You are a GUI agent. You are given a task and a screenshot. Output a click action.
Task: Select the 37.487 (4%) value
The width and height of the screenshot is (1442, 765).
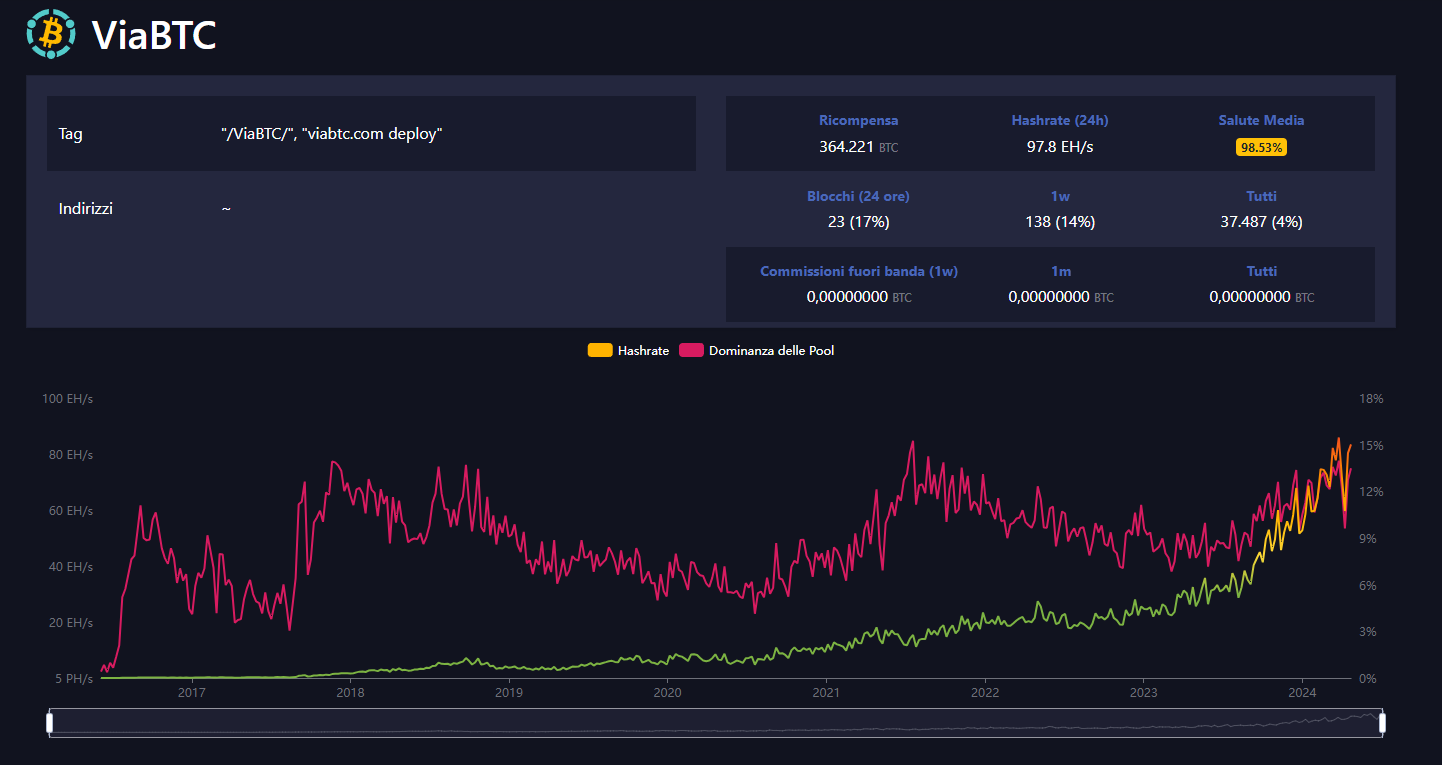(x=1262, y=222)
